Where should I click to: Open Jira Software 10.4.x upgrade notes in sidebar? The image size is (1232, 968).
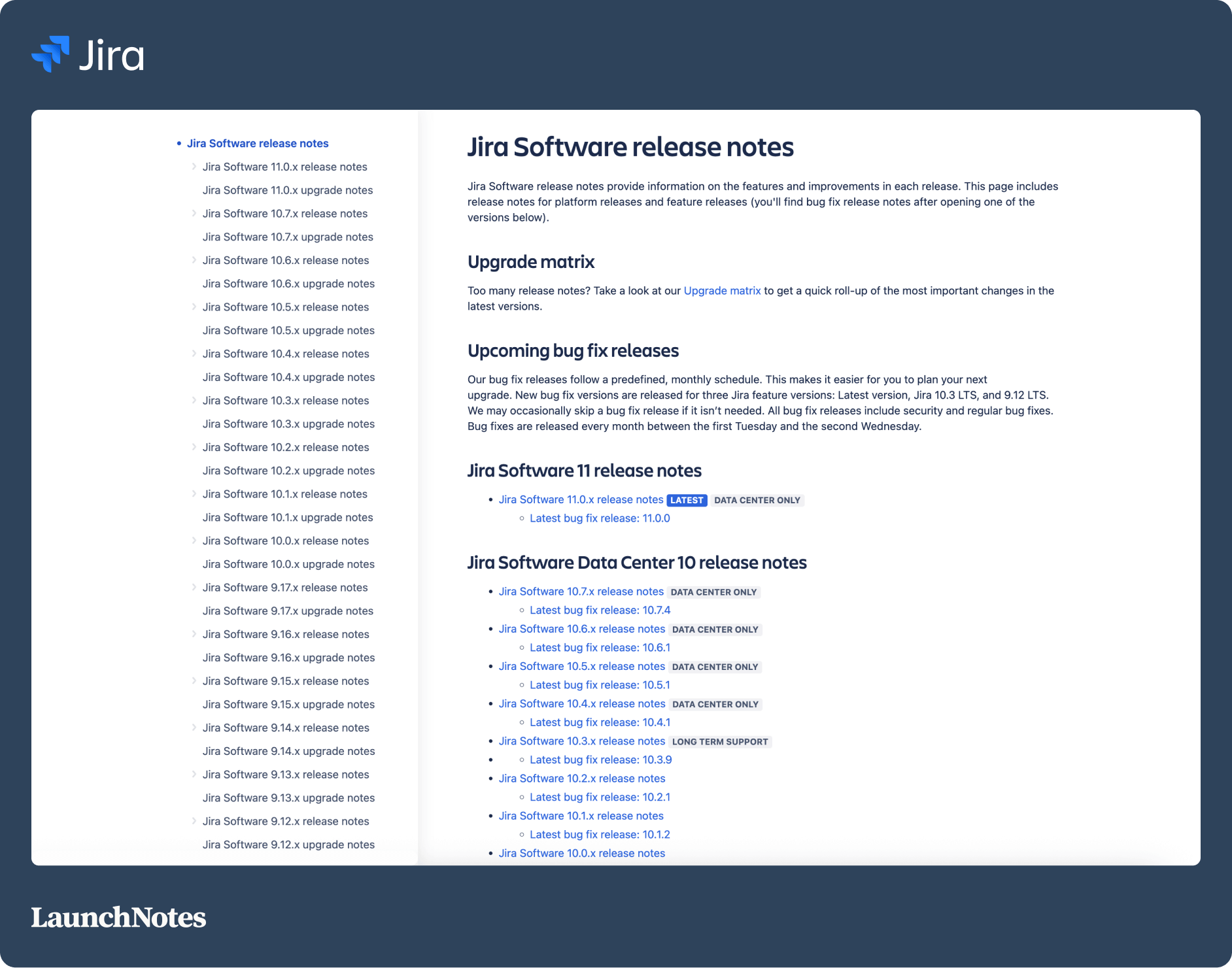288,377
